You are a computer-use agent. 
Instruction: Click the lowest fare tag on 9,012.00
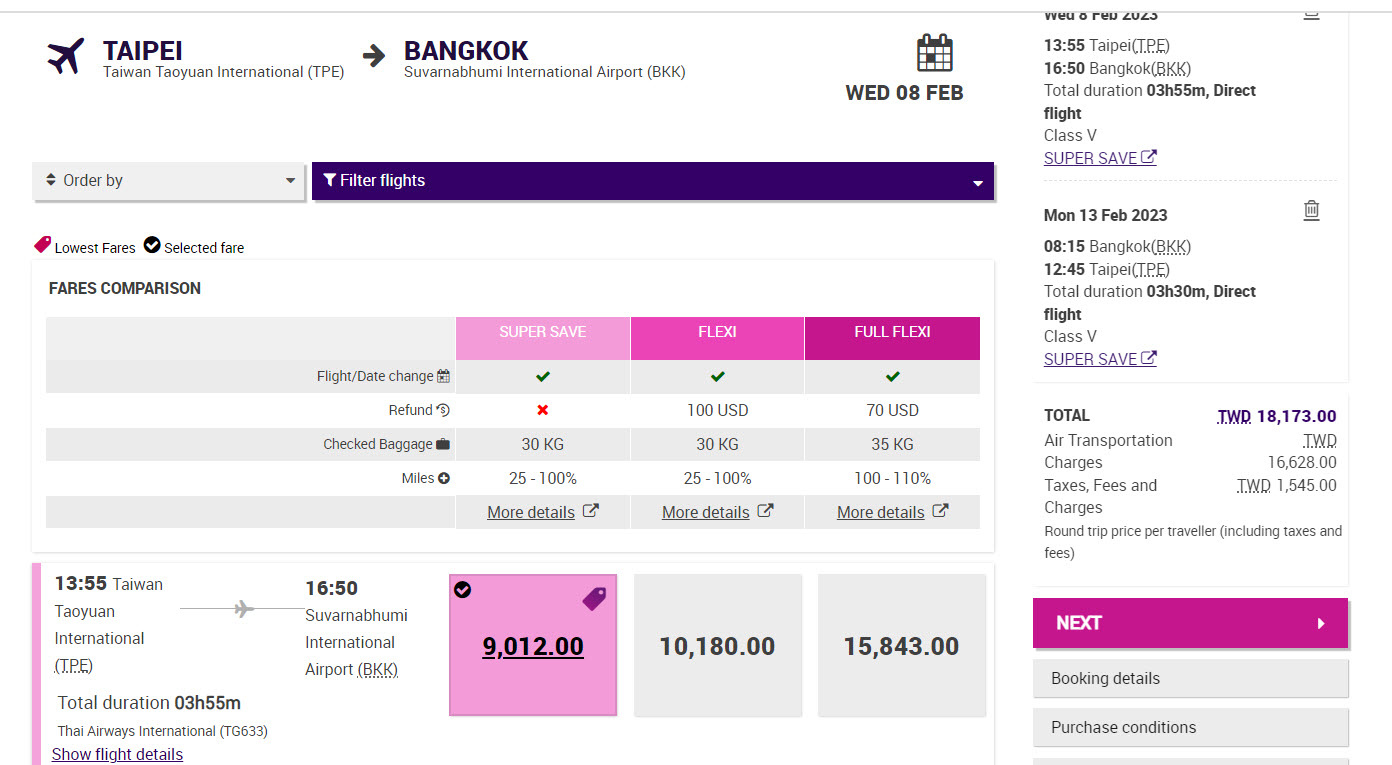594,599
